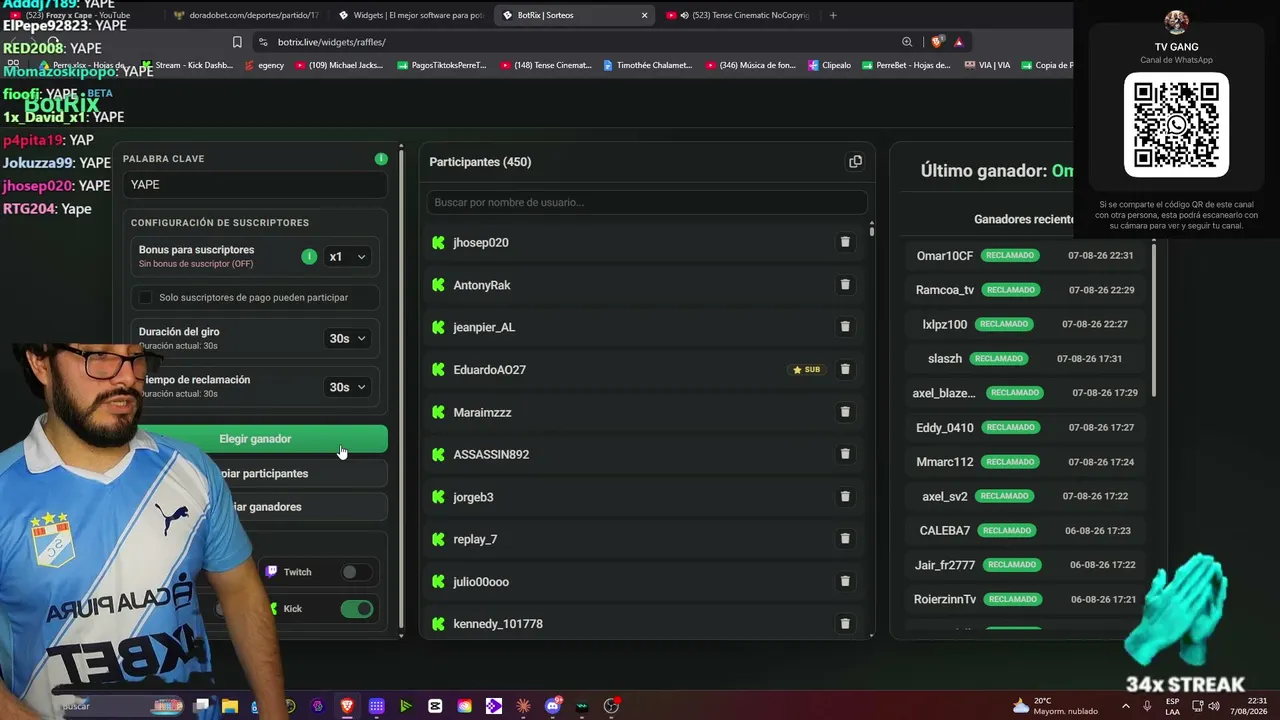Viewport: 1280px width, 720px height.
Task: Switch to the doradobet.com browser tab
Action: [x=245, y=15]
